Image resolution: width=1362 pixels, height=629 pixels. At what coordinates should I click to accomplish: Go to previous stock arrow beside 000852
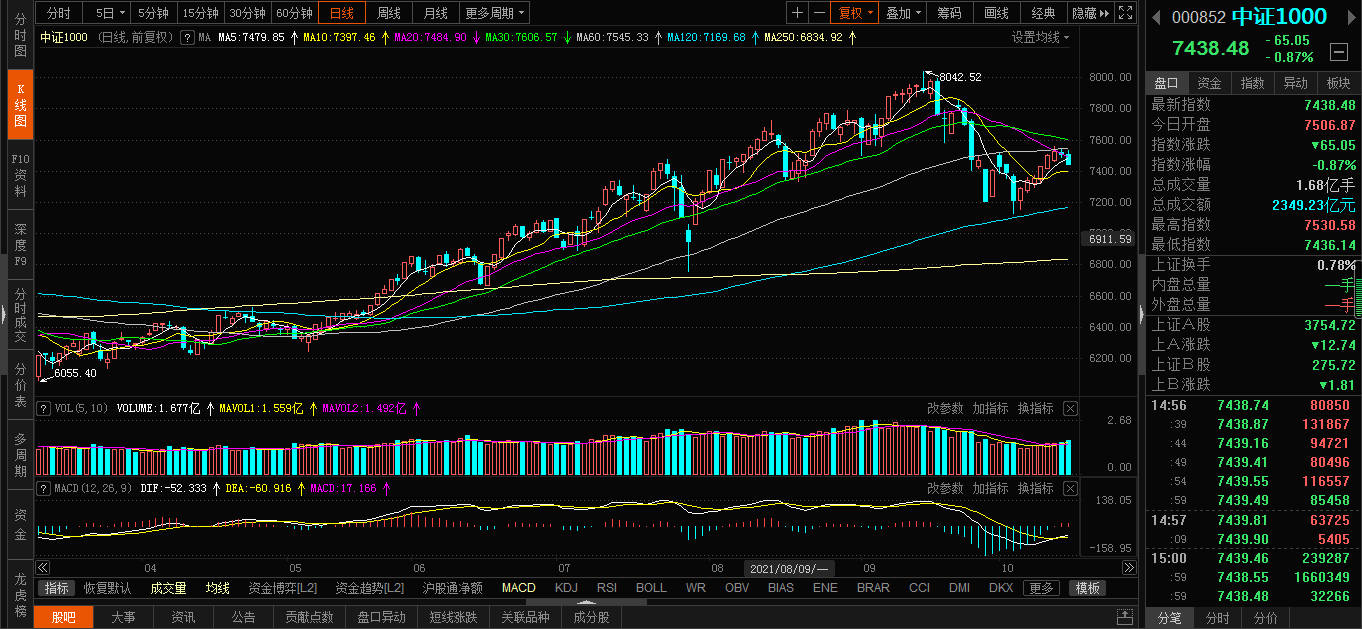tap(1157, 17)
